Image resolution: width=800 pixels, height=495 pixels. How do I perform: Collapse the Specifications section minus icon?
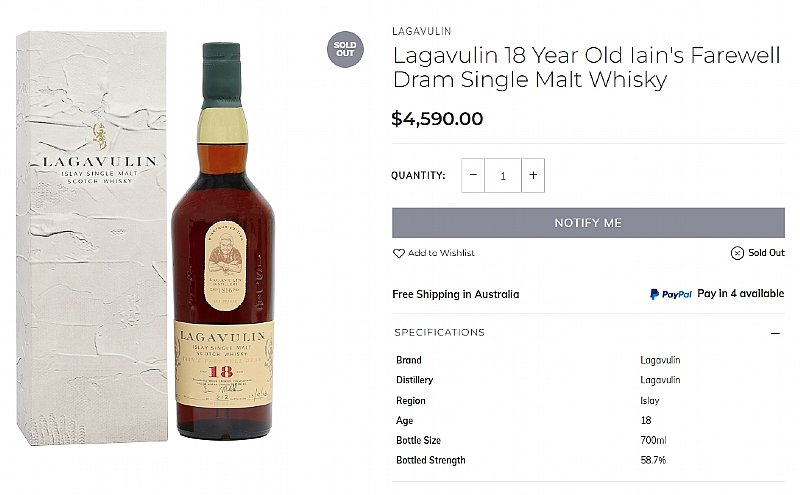776,333
